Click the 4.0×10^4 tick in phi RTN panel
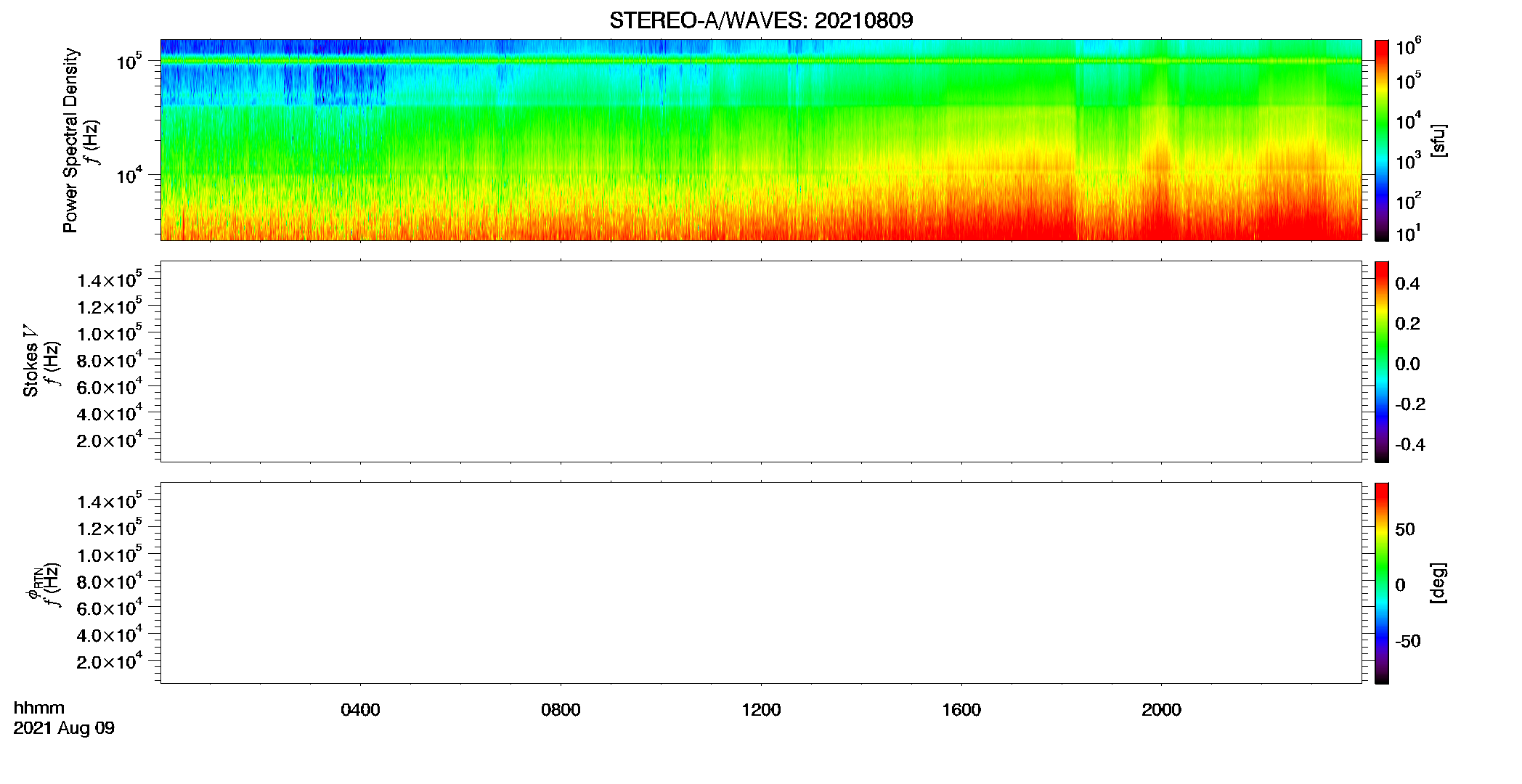The image size is (1522, 784). click(110, 635)
